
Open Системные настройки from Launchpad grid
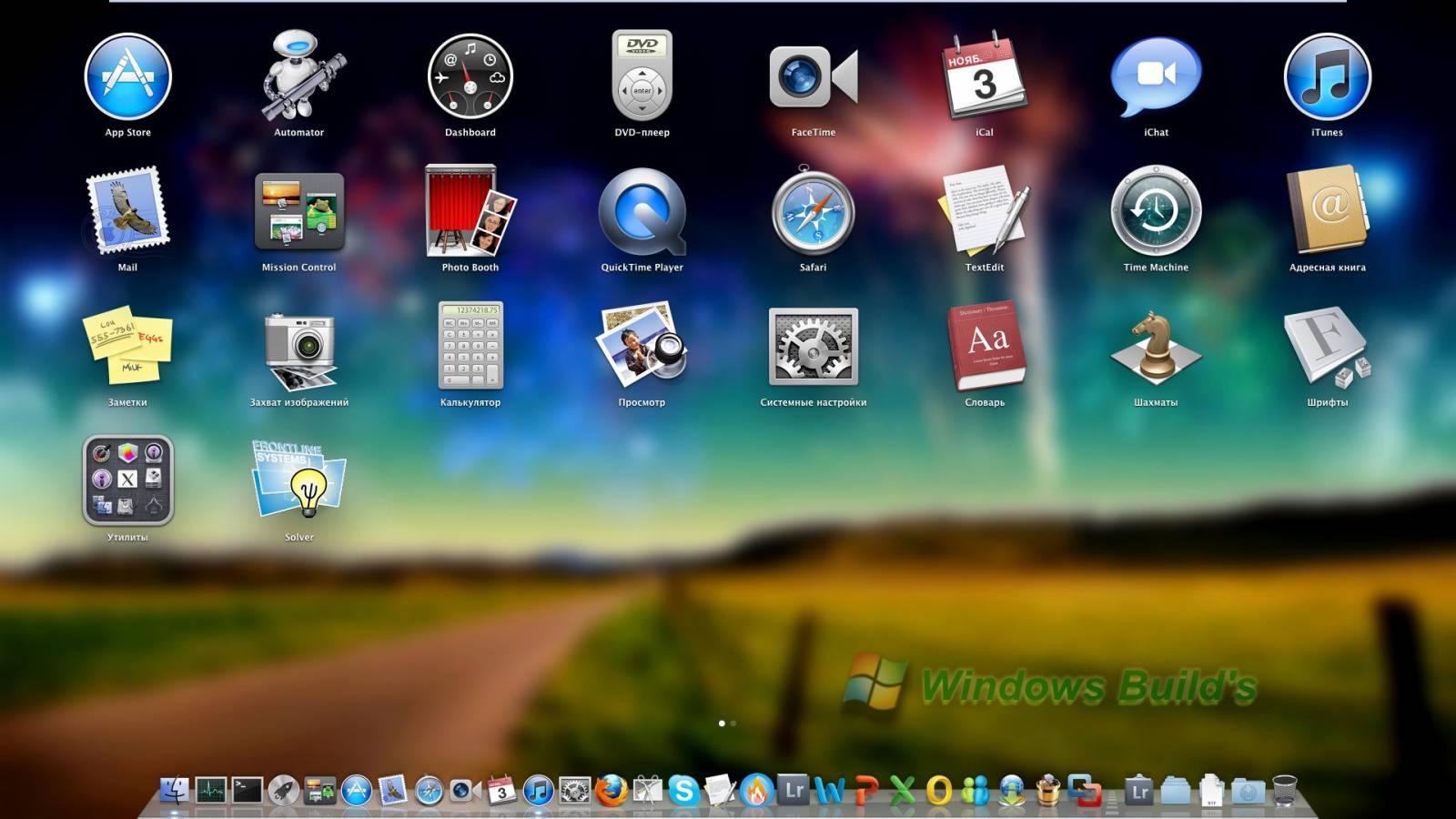click(x=814, y=347)
